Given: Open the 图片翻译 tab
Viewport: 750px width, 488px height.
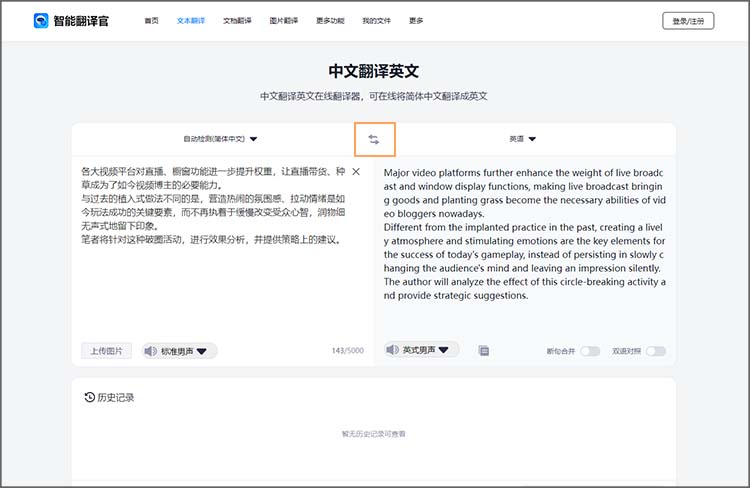Looking at the screenshot, I should coord(283,20).
